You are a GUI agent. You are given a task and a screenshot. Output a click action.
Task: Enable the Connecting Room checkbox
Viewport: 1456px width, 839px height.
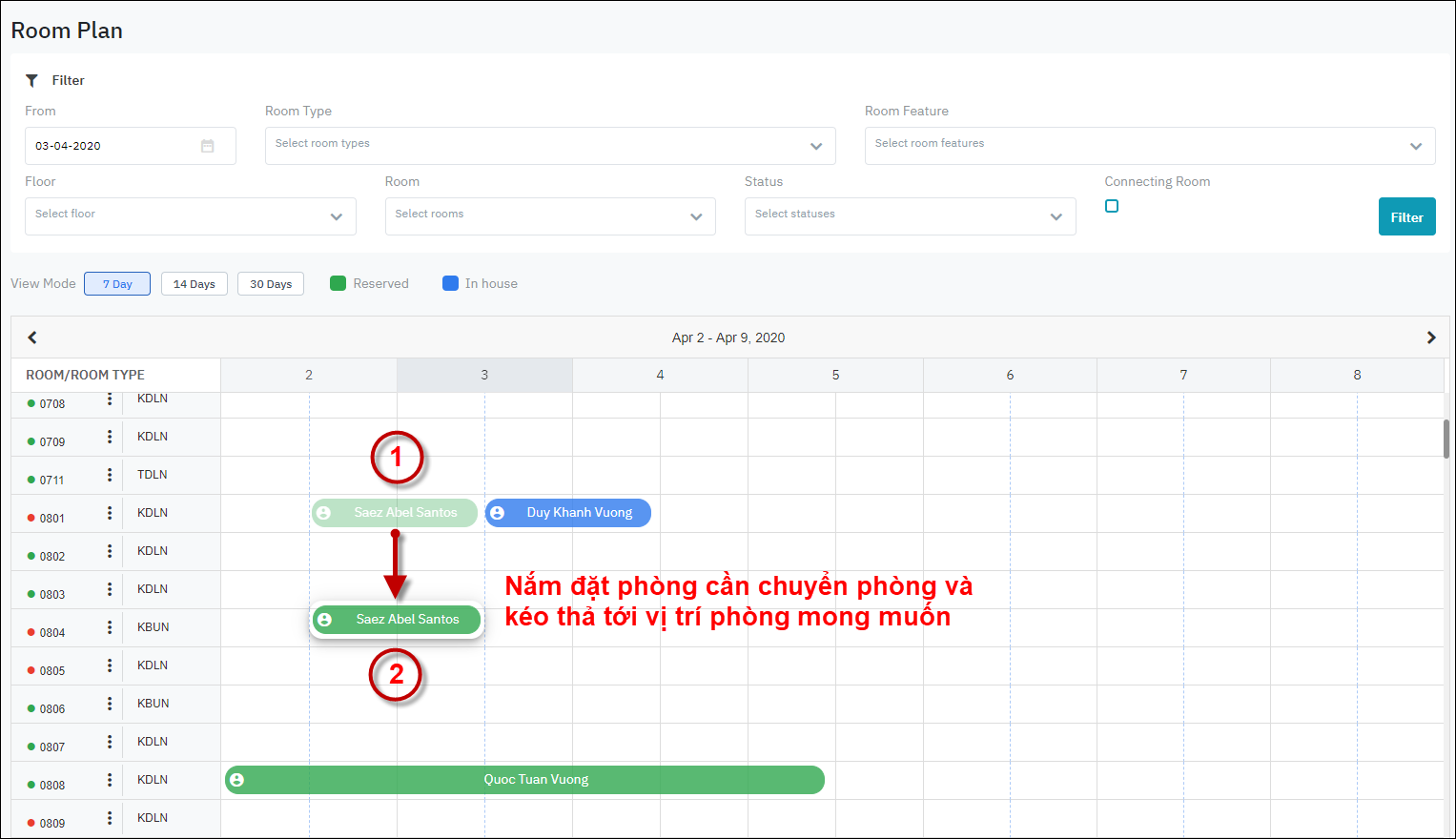click(1112, 206)
